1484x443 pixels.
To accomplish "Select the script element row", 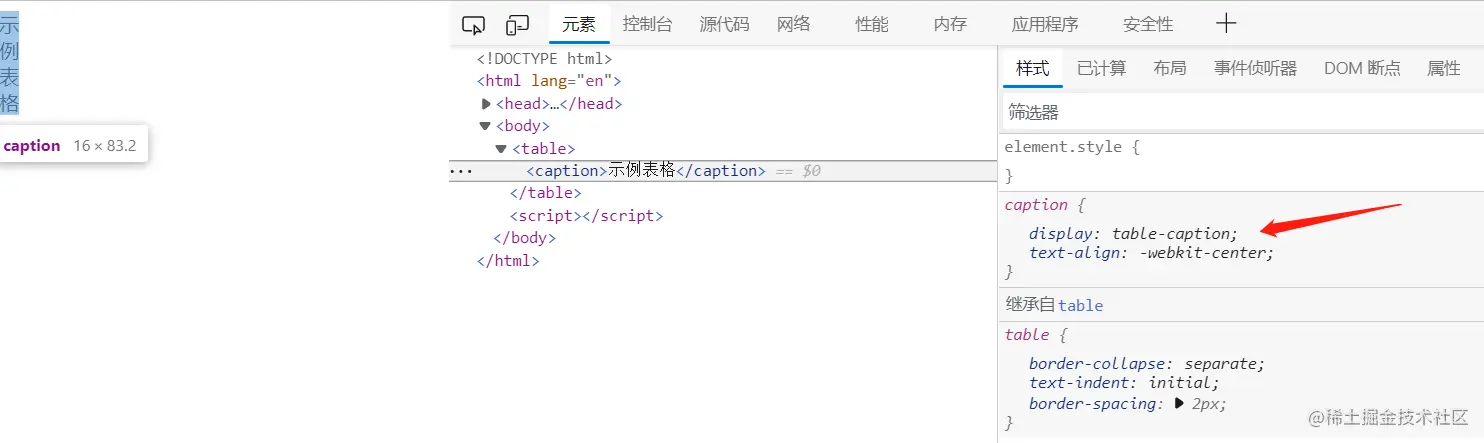I will [586, 215].
